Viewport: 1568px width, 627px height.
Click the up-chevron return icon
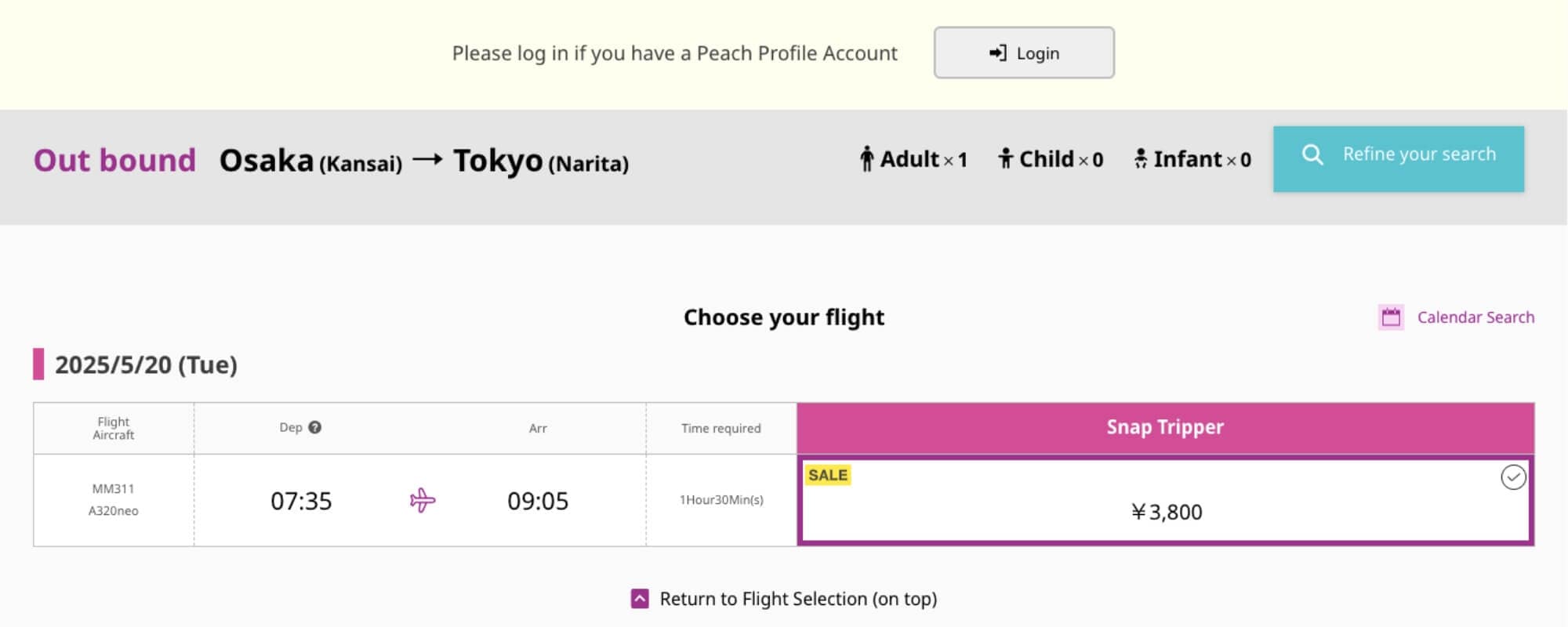(640, 599)
